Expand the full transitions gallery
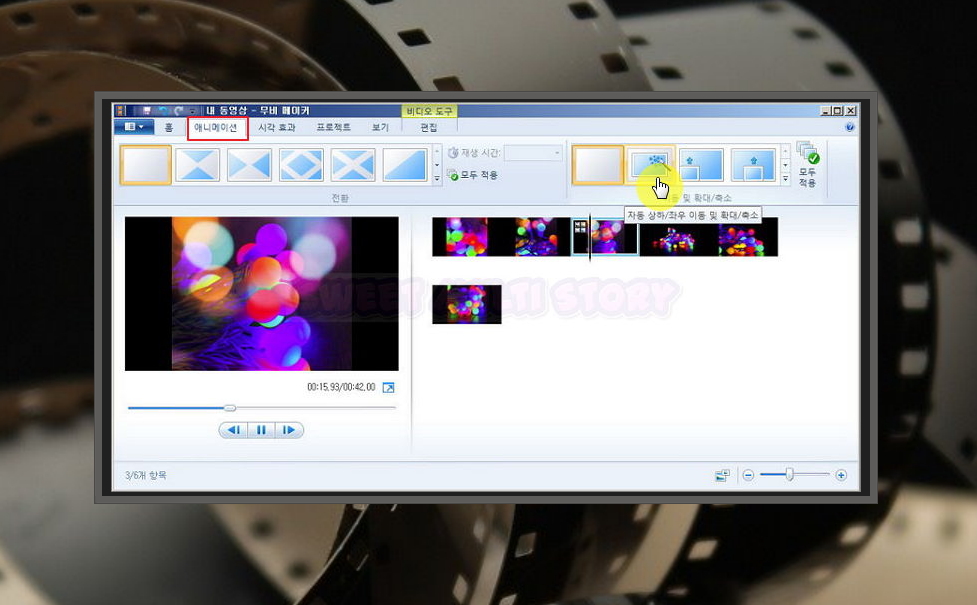Viewport: 977px width, 605px height. click(437, 179)
